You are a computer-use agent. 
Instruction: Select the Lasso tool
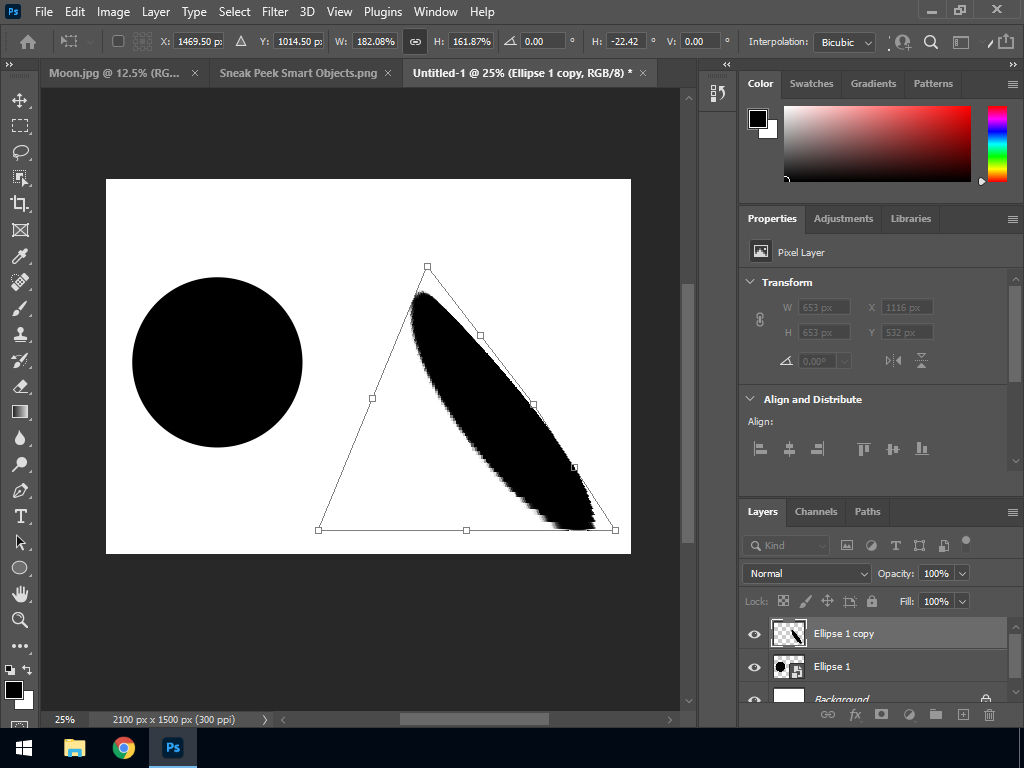tap(20, 152)
